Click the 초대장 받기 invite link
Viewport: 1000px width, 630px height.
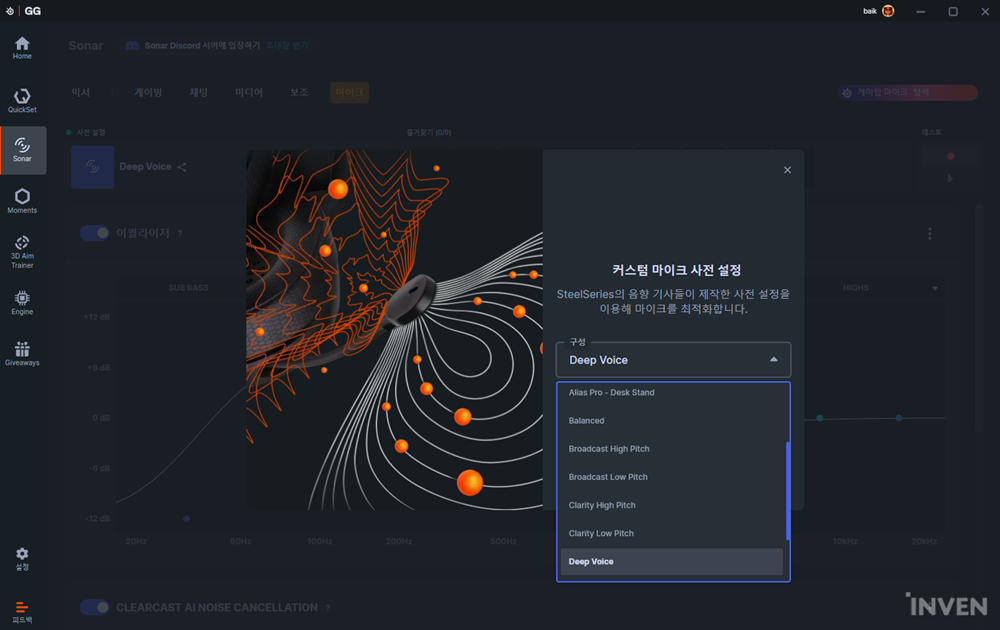[287, 46]
